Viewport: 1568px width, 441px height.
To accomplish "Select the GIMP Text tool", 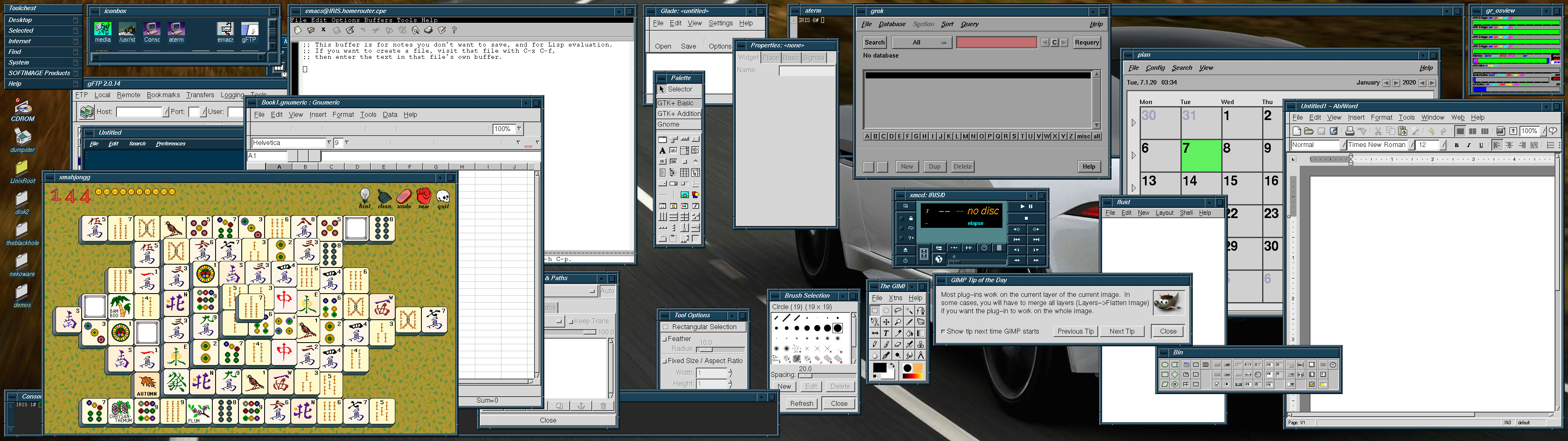I will pyautogui.click(x=886, y=333).
